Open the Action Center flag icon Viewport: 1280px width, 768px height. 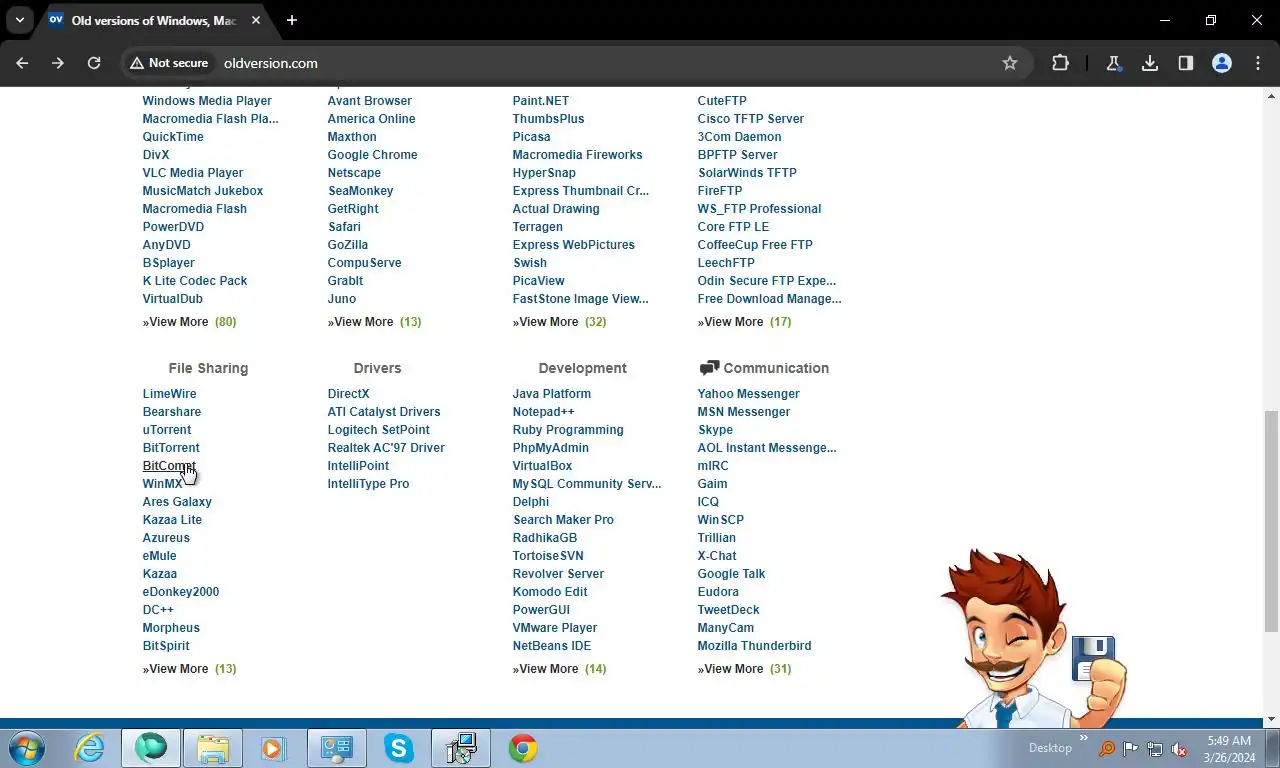pos(1130,749)
